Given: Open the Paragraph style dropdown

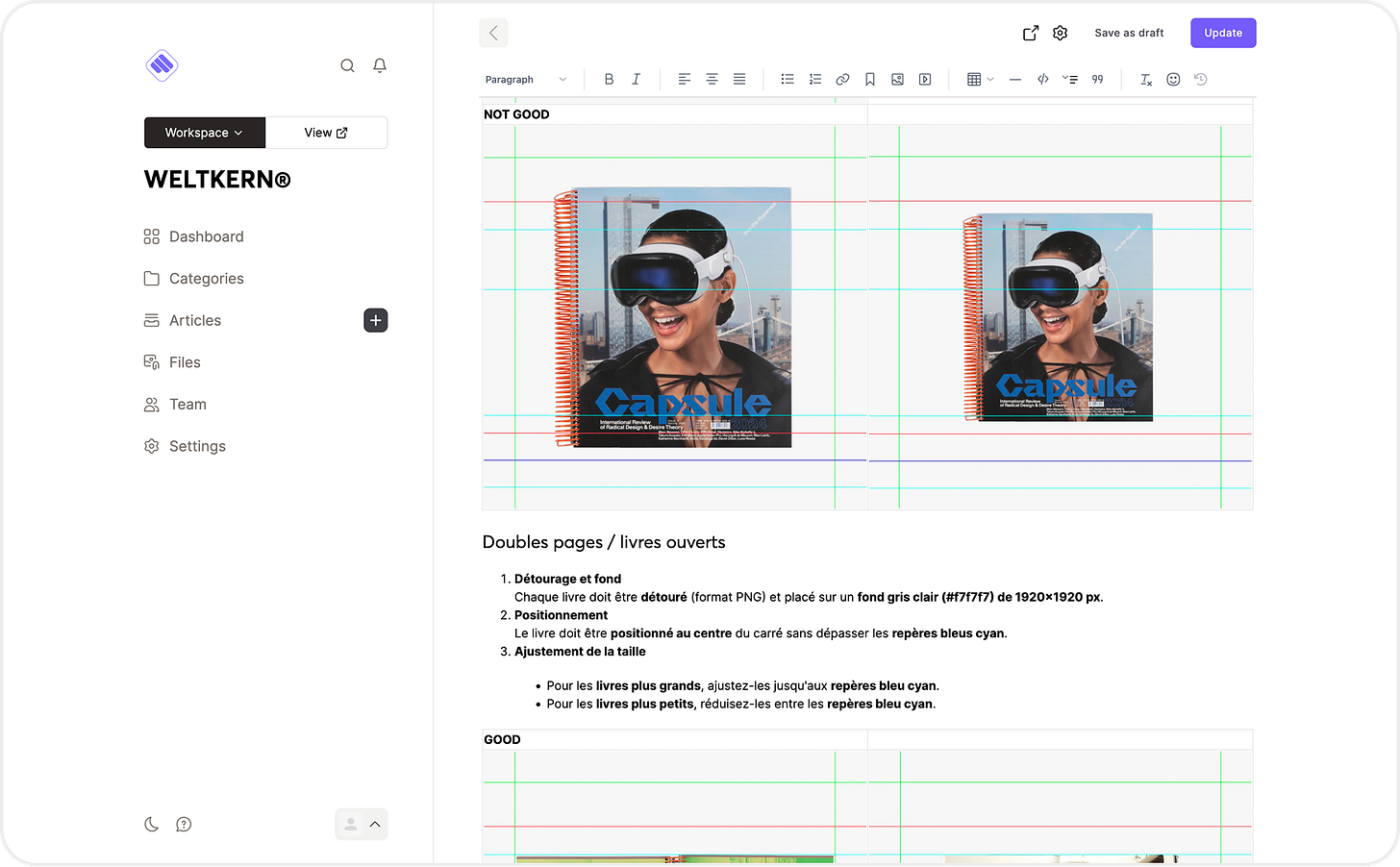Looking at the screenshot, I should [526, 80].
